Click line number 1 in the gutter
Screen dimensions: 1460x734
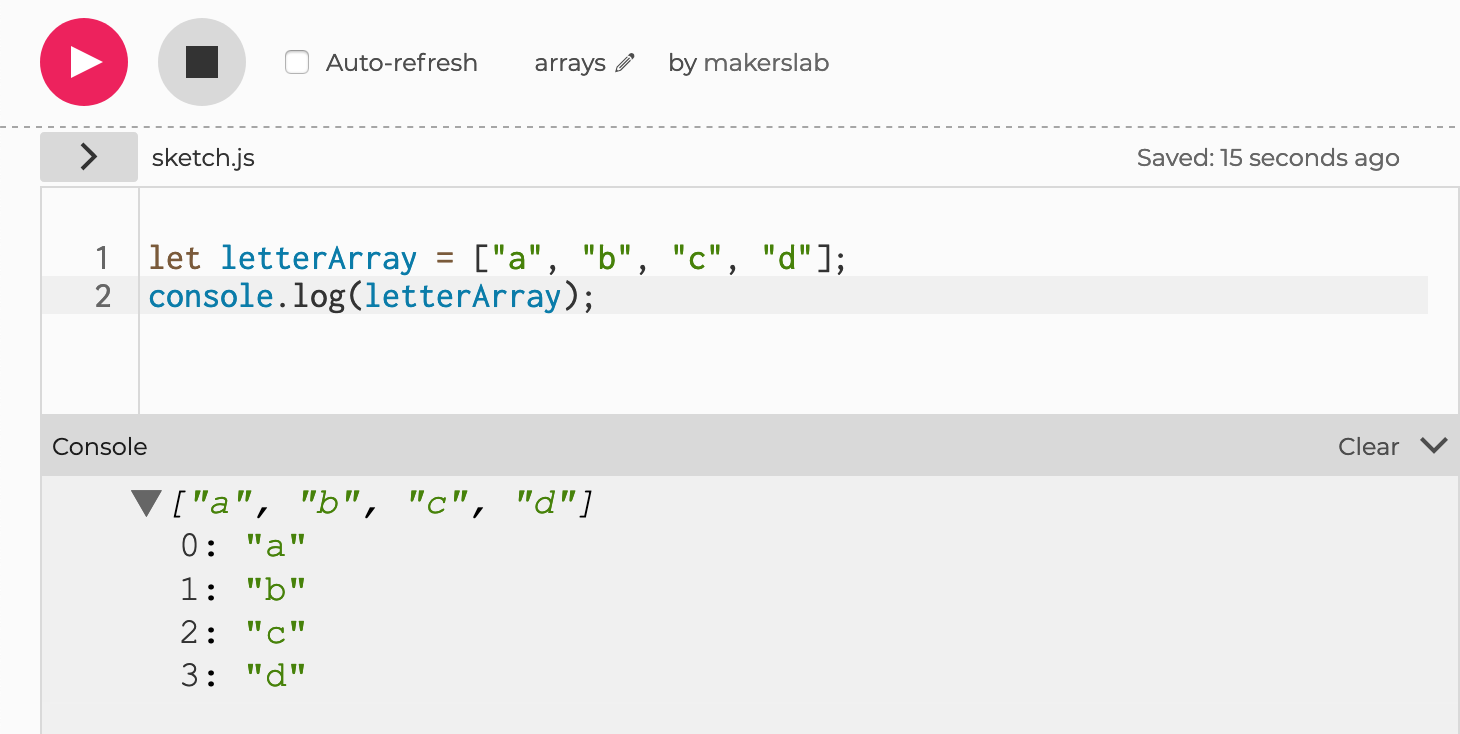102,259
